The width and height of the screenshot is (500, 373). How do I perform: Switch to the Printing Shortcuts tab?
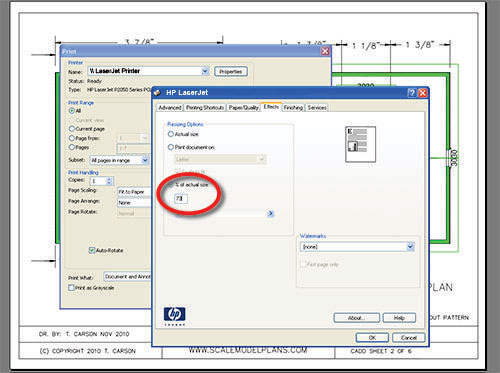pyautogui.click(x=205, y=108)
